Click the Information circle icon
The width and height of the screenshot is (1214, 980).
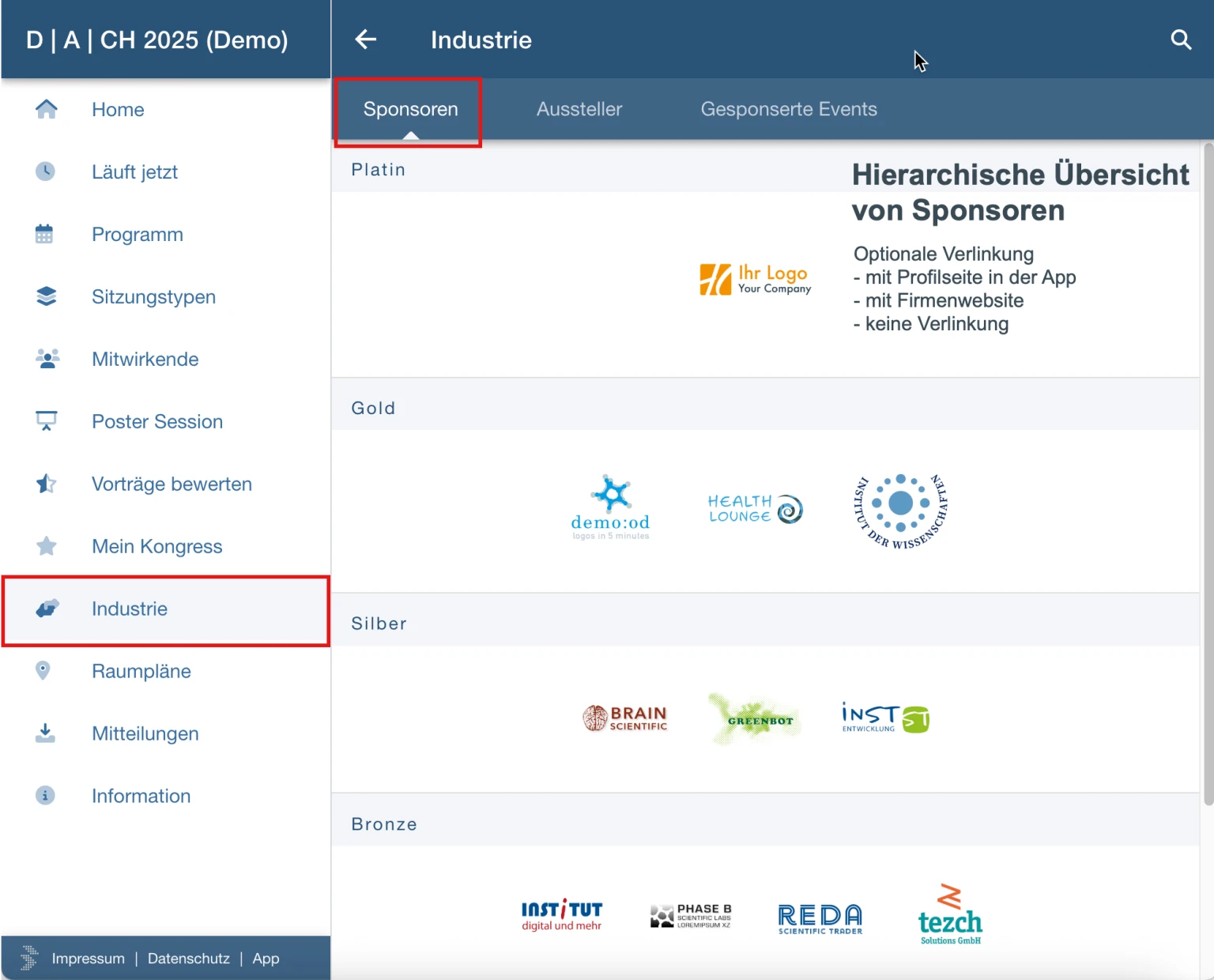(x=45, y=796)
